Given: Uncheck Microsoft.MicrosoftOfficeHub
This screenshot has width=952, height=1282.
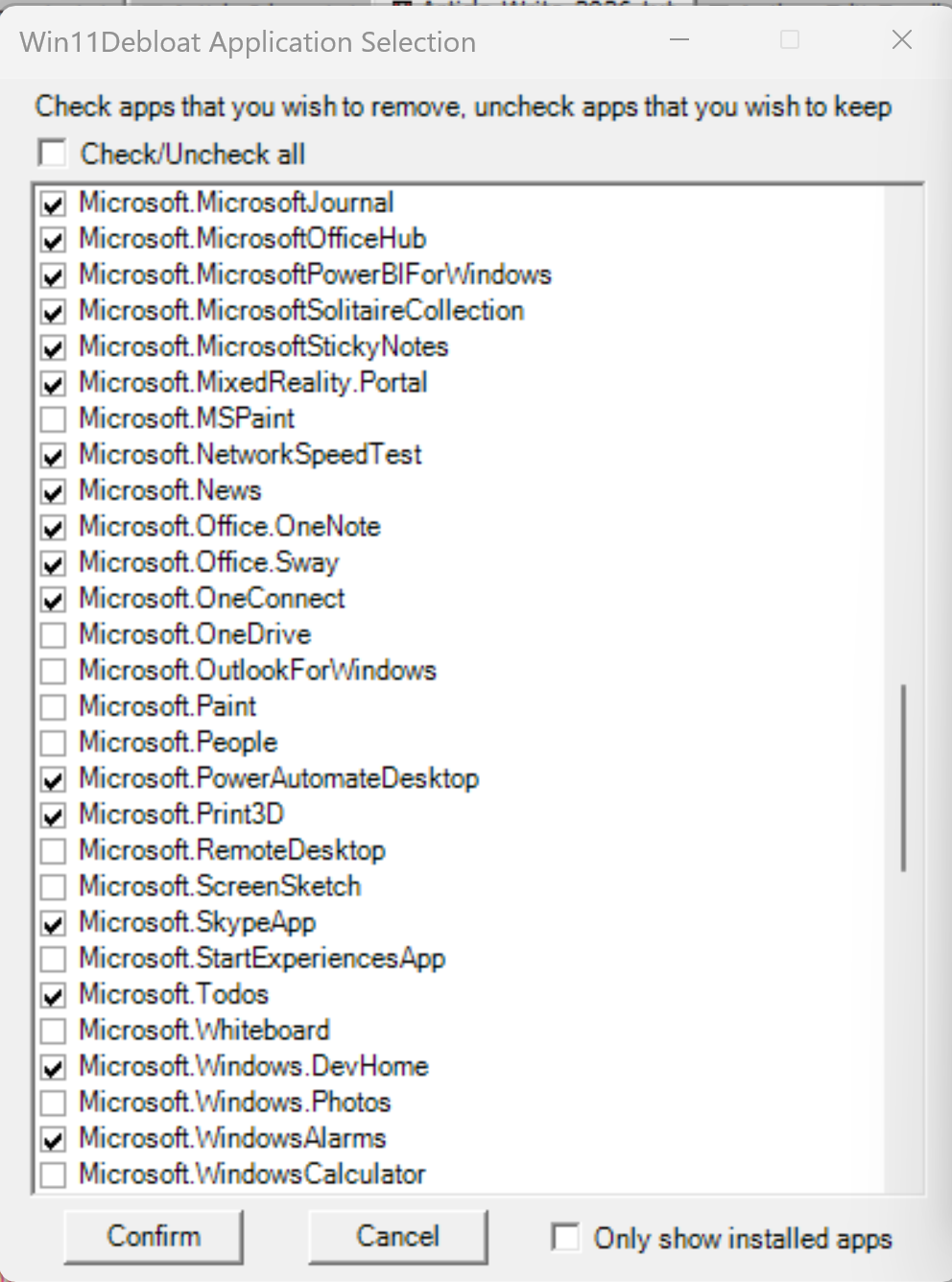Looking at the screenshot, I should [x=54, y=240].
